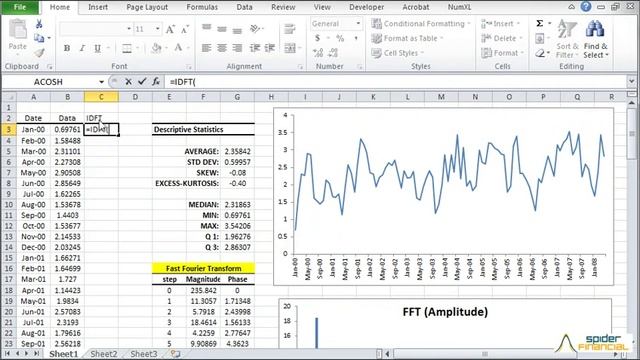This screenshot has height=360, width=640.
Task: Click Middle Align icon
Action: pyautogui.click(x=222, y=29)
